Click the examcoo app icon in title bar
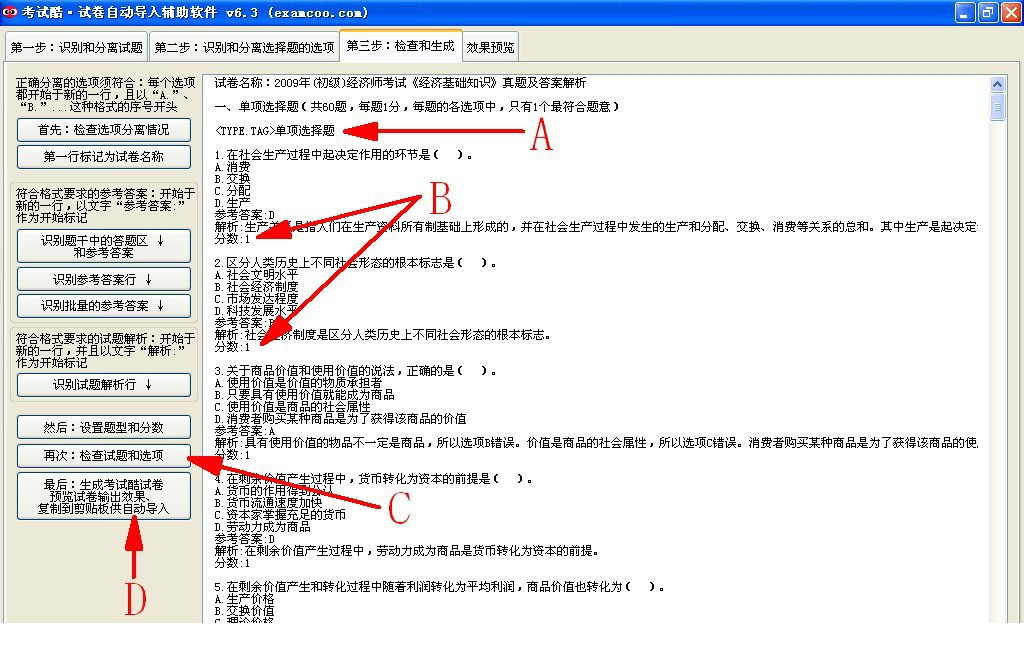Screen dimensions: 1024x647 (x=10, y=12)
